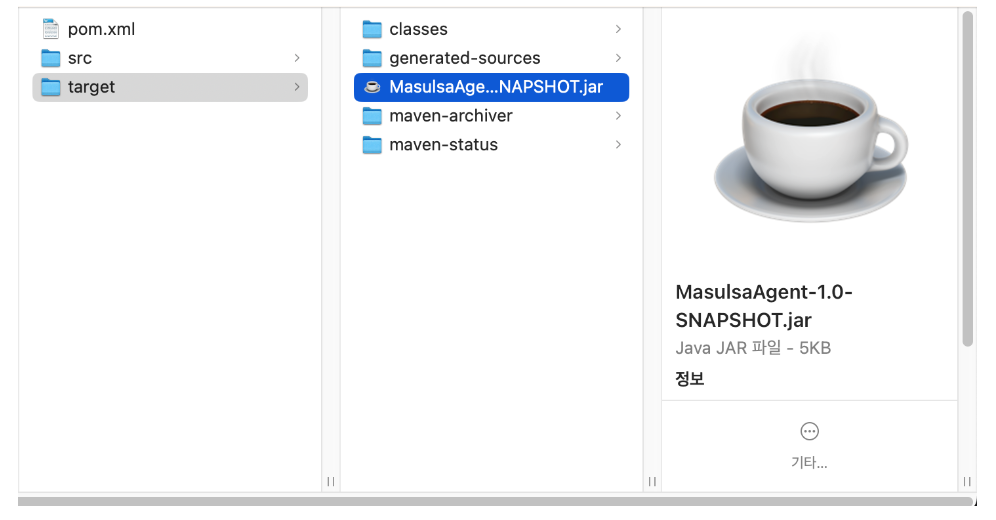Select the generated-sources folder name
Image resolution: width=996 pixels, height=520 pixels.
coord(465,58)
